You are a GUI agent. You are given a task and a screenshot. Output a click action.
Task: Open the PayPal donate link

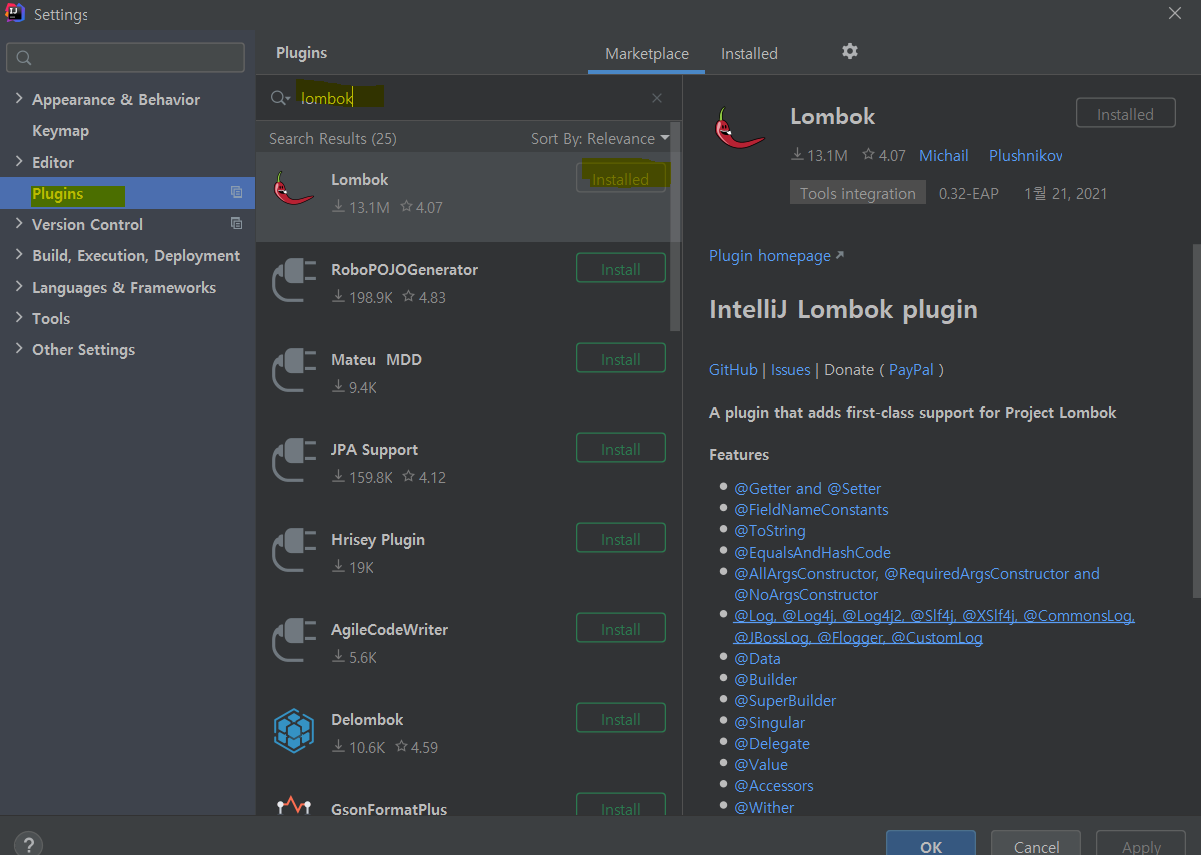coord(911,369)
